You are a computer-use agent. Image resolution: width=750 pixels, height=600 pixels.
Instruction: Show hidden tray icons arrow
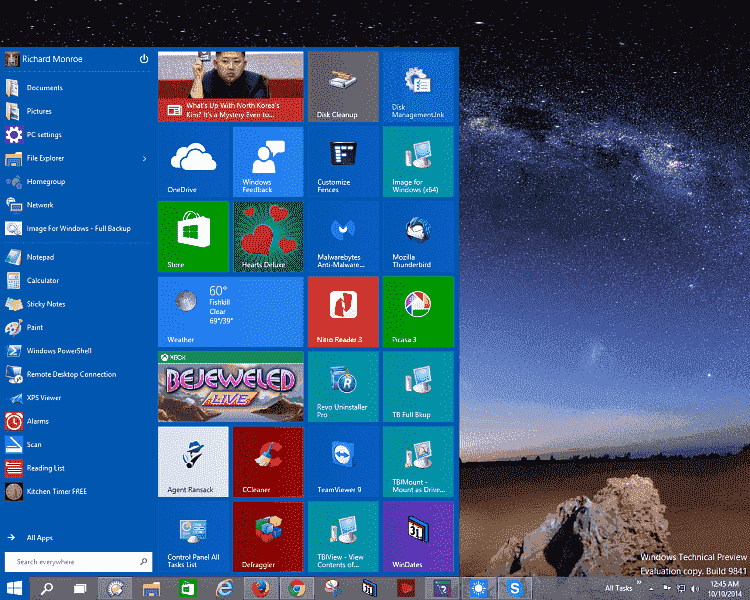651,589
